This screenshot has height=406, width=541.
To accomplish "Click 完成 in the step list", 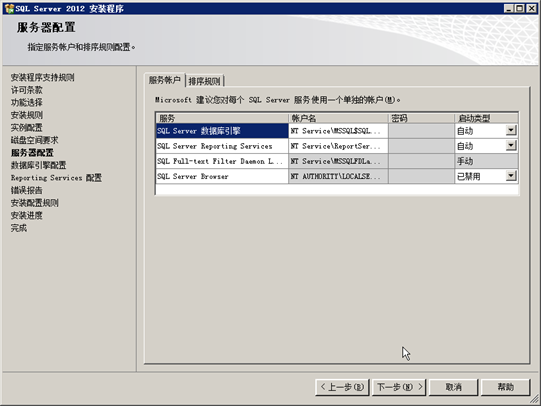I will tap(19, 228).
